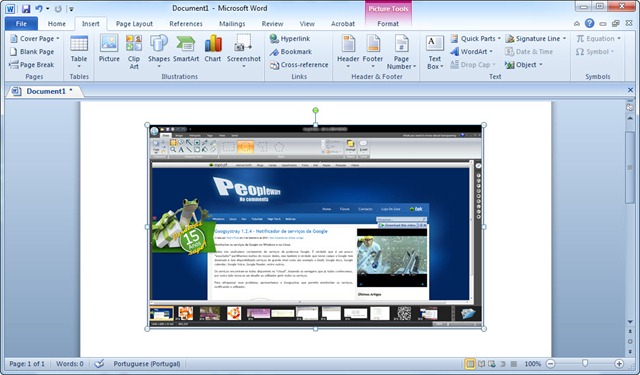Open the File tab

tap(21, 24)
